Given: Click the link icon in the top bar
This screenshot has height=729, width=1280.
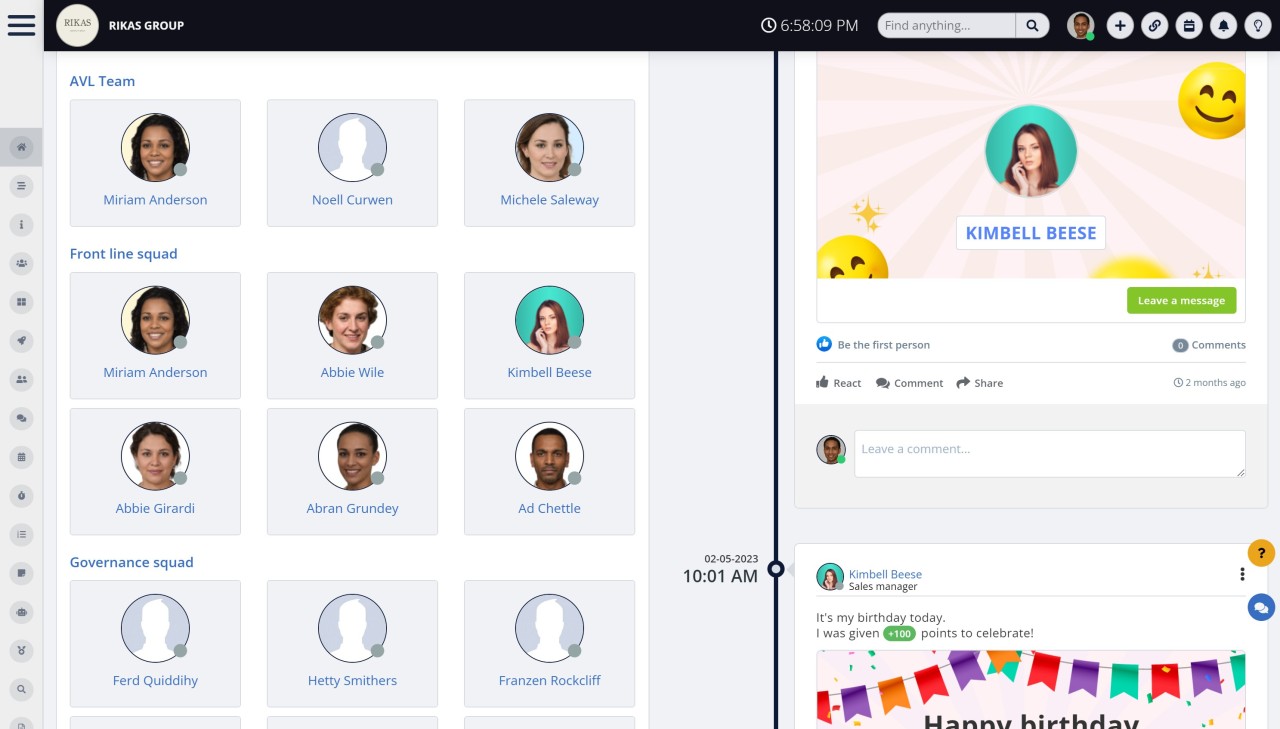Looking at the screenshot, I should (1155, 25).
